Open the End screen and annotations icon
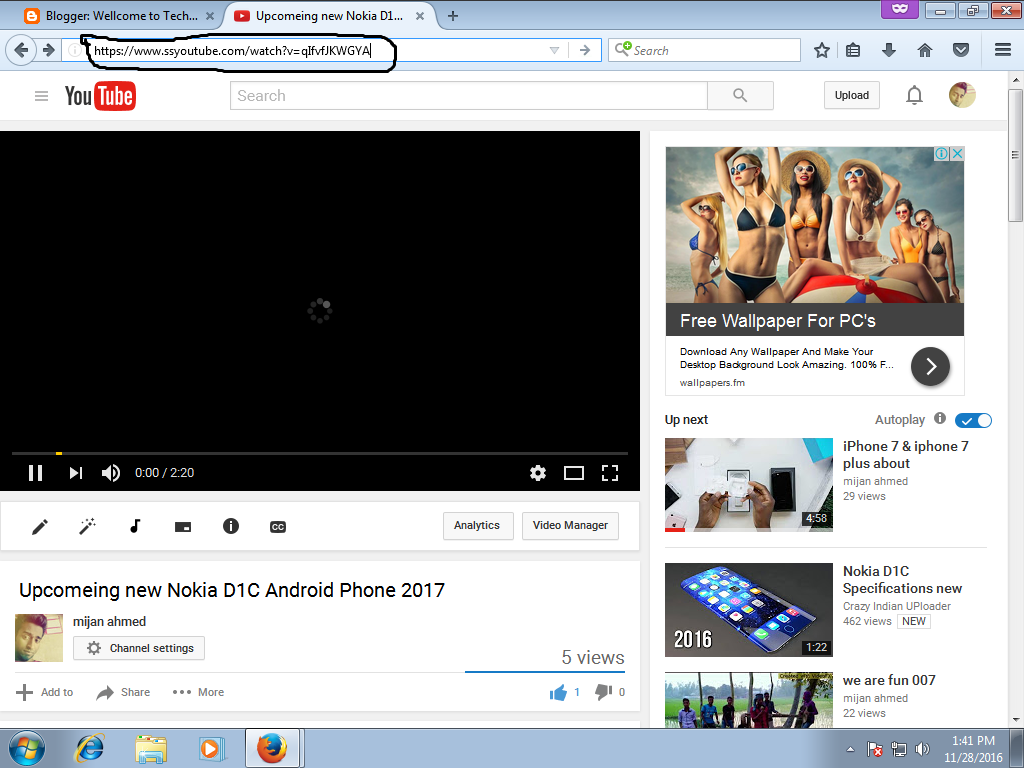The height and width of the screenshot is (768, 1024). coord(183,526)
